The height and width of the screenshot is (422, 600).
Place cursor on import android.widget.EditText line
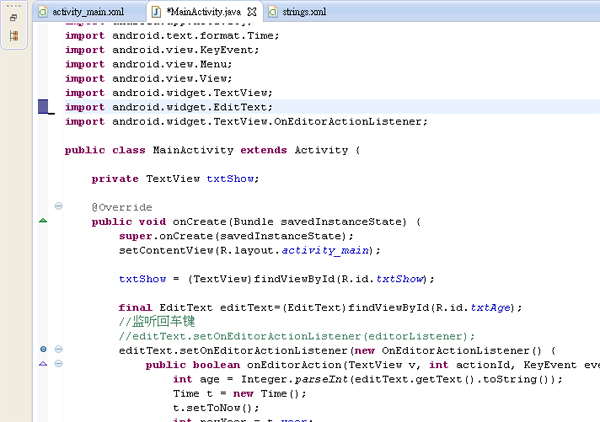point(169,107)
